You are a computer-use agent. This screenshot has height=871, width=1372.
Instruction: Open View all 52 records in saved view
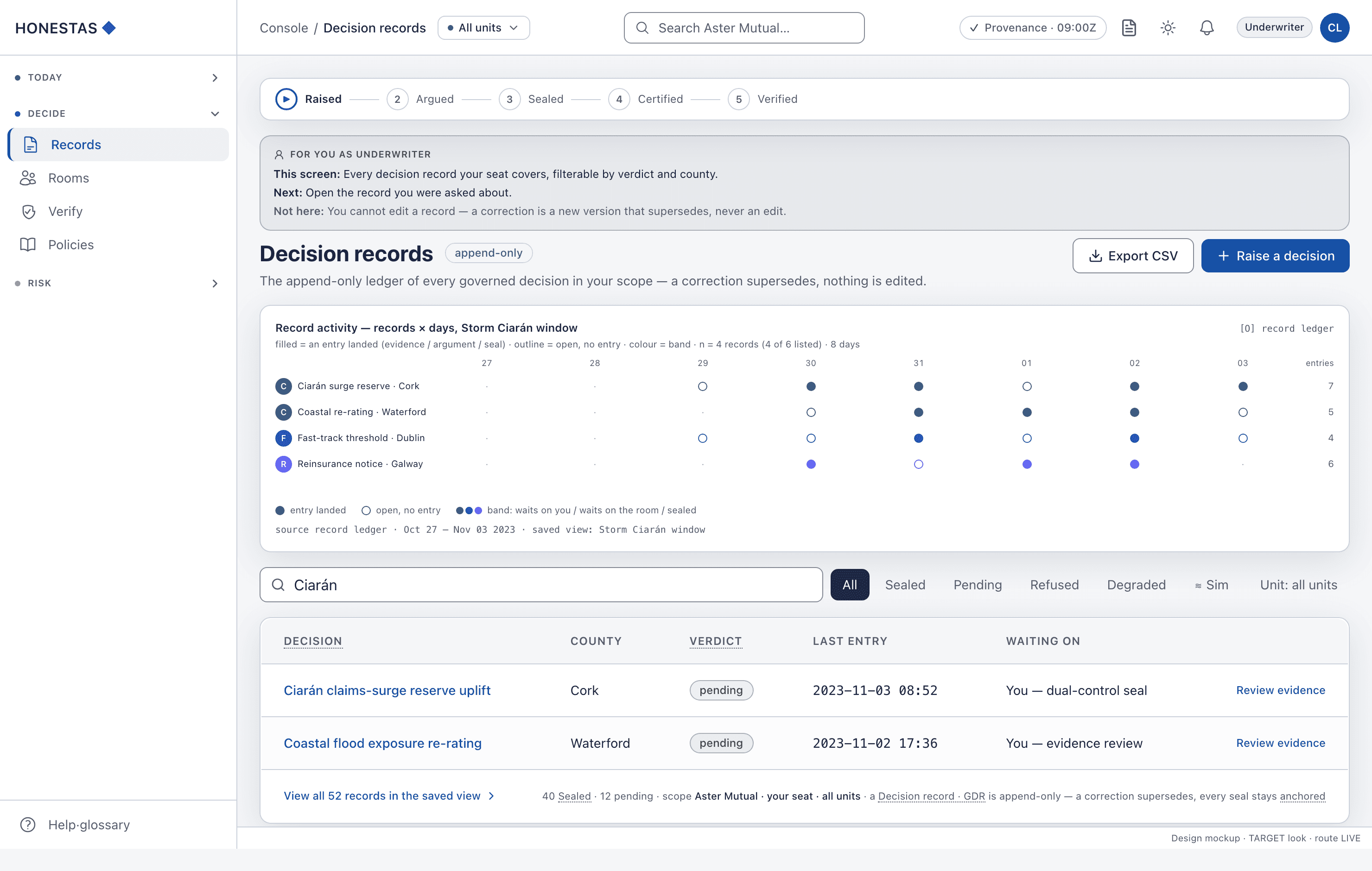[389, 796]
